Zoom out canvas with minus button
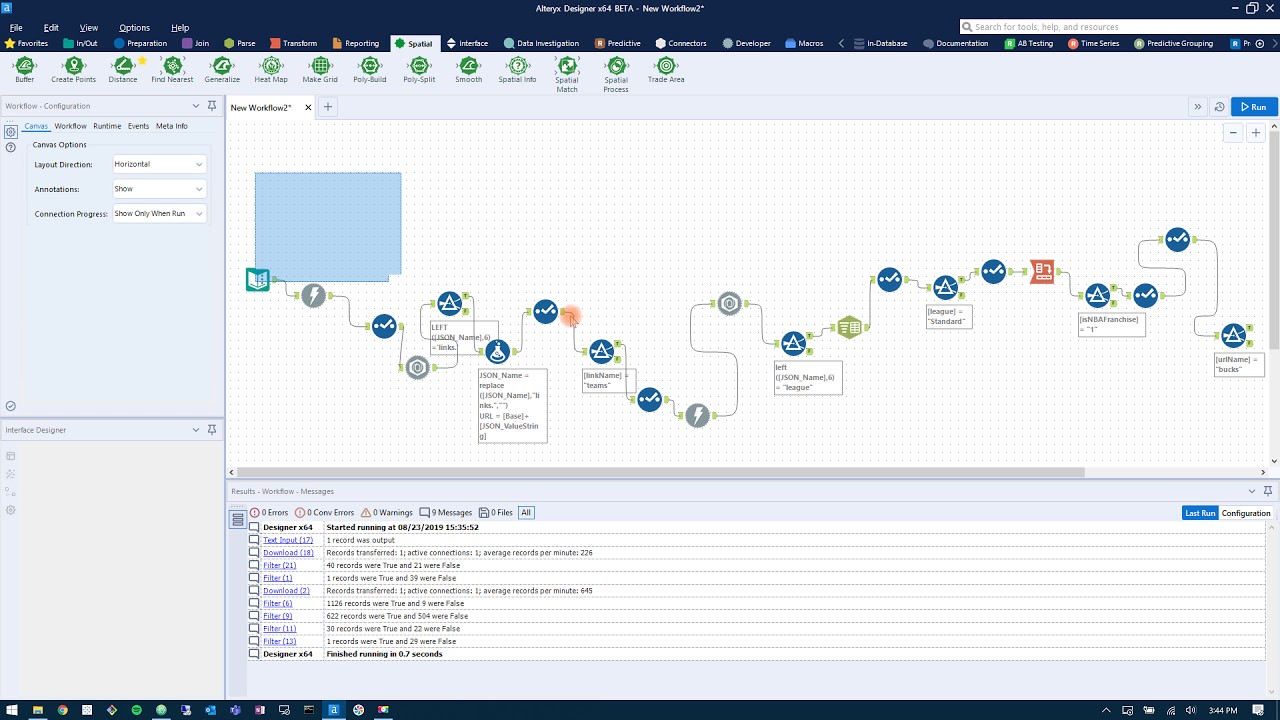 click(1233, 133)
